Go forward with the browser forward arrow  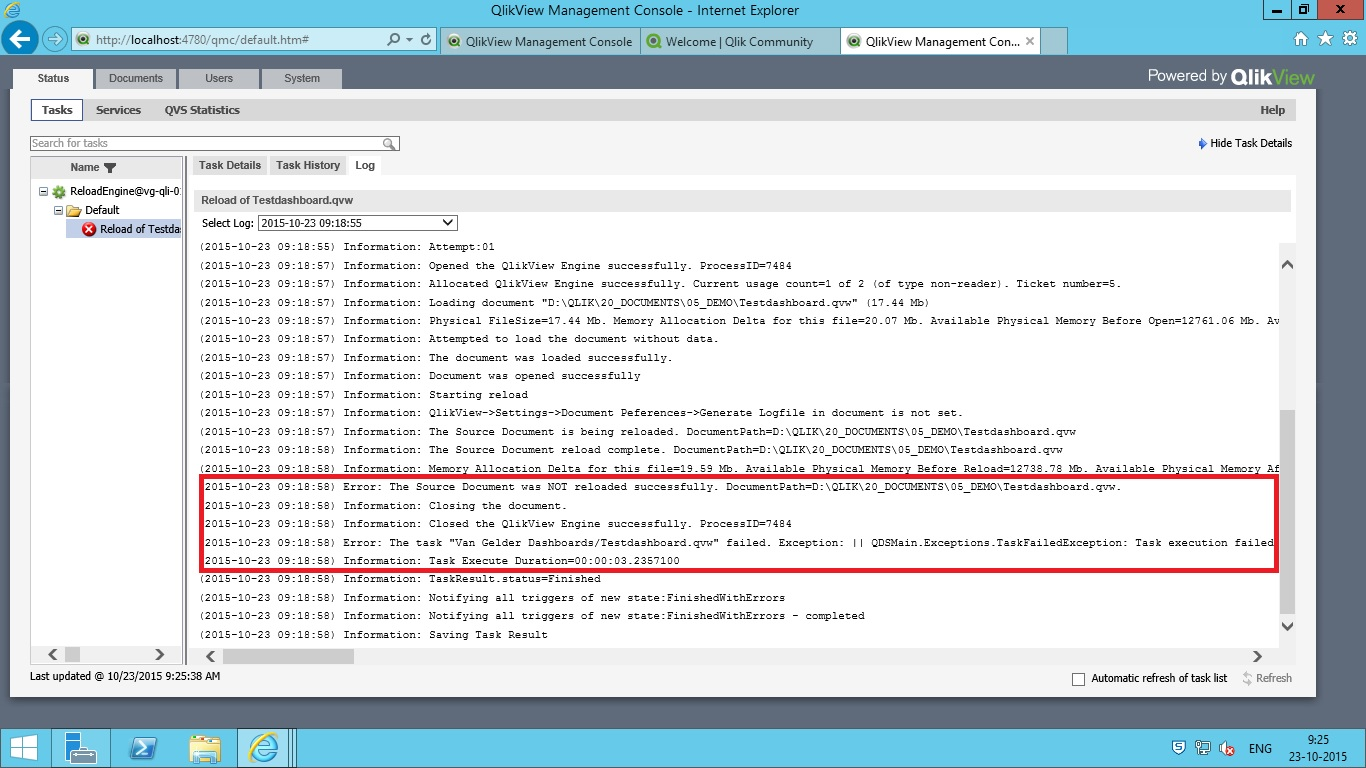[x=56, y=40]
